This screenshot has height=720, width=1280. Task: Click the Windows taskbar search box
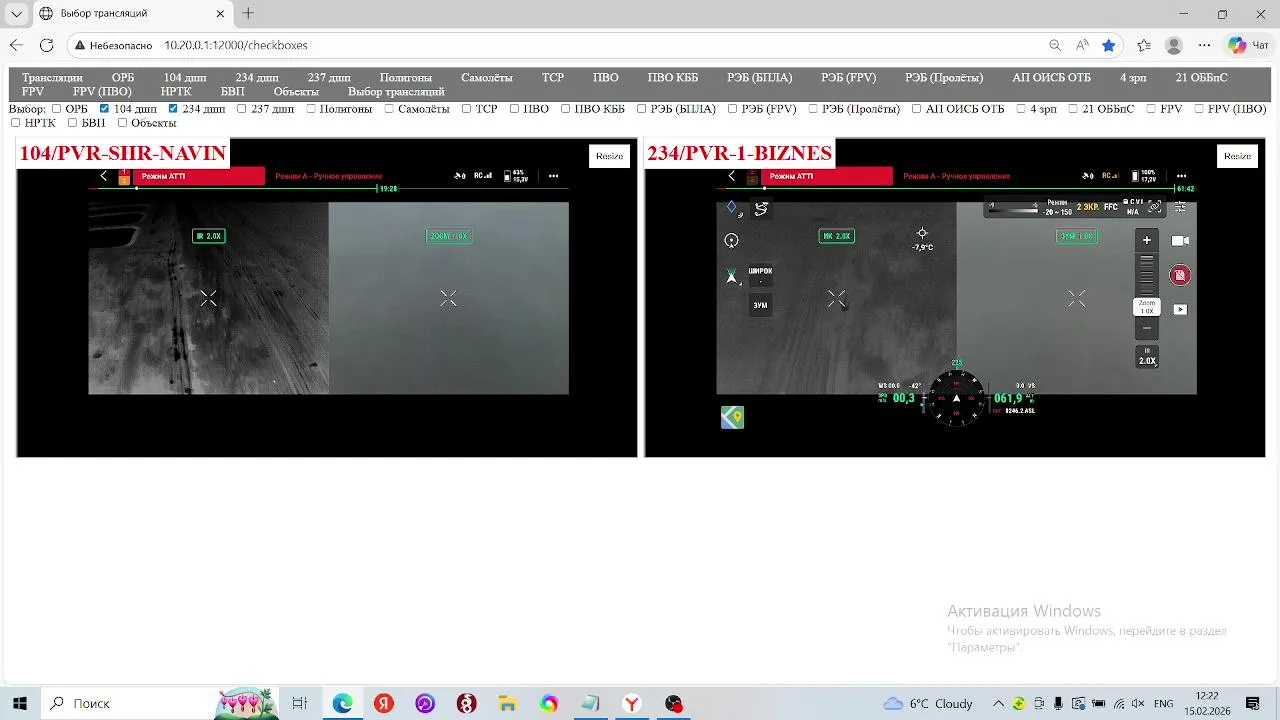(x=128, y=703)
